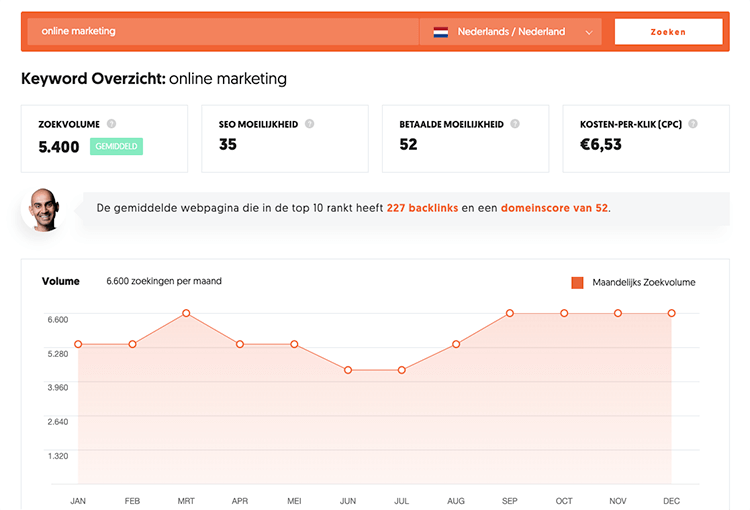Image resolution: width=750 pixels, height=510 pixels.
Task: Click the online marketing keyword input field
Action: pos(222,32)
